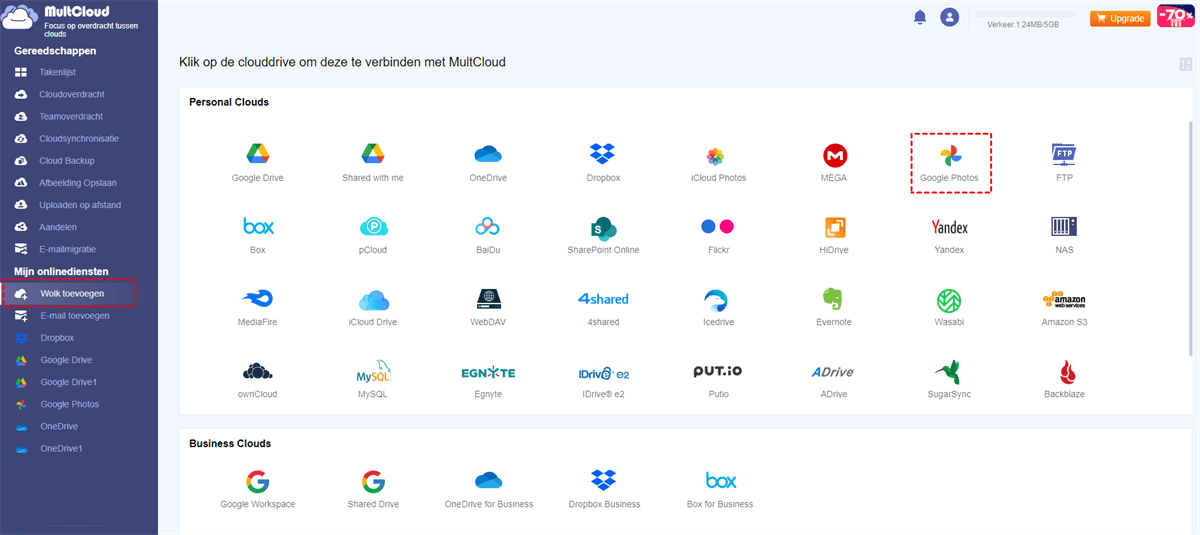
Task: Connect an FTP server
Action: point(1064,162)
